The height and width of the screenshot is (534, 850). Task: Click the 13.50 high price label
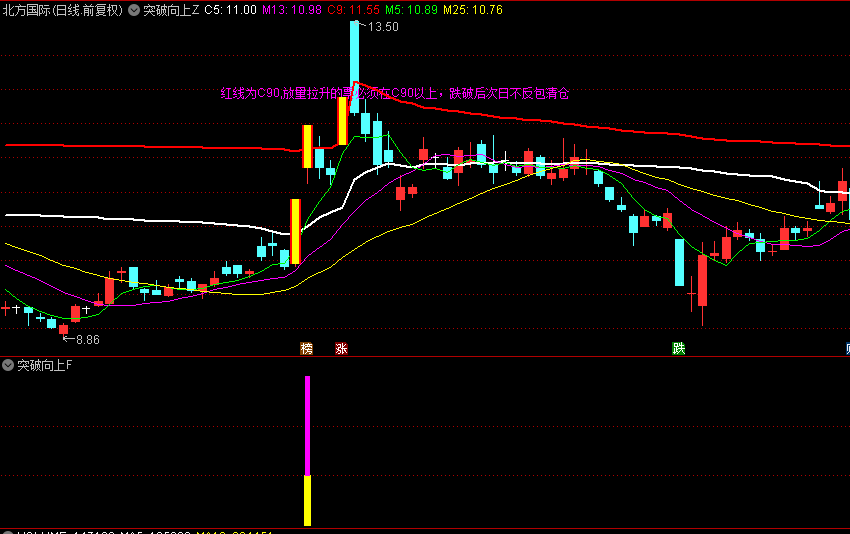(383, 27)
